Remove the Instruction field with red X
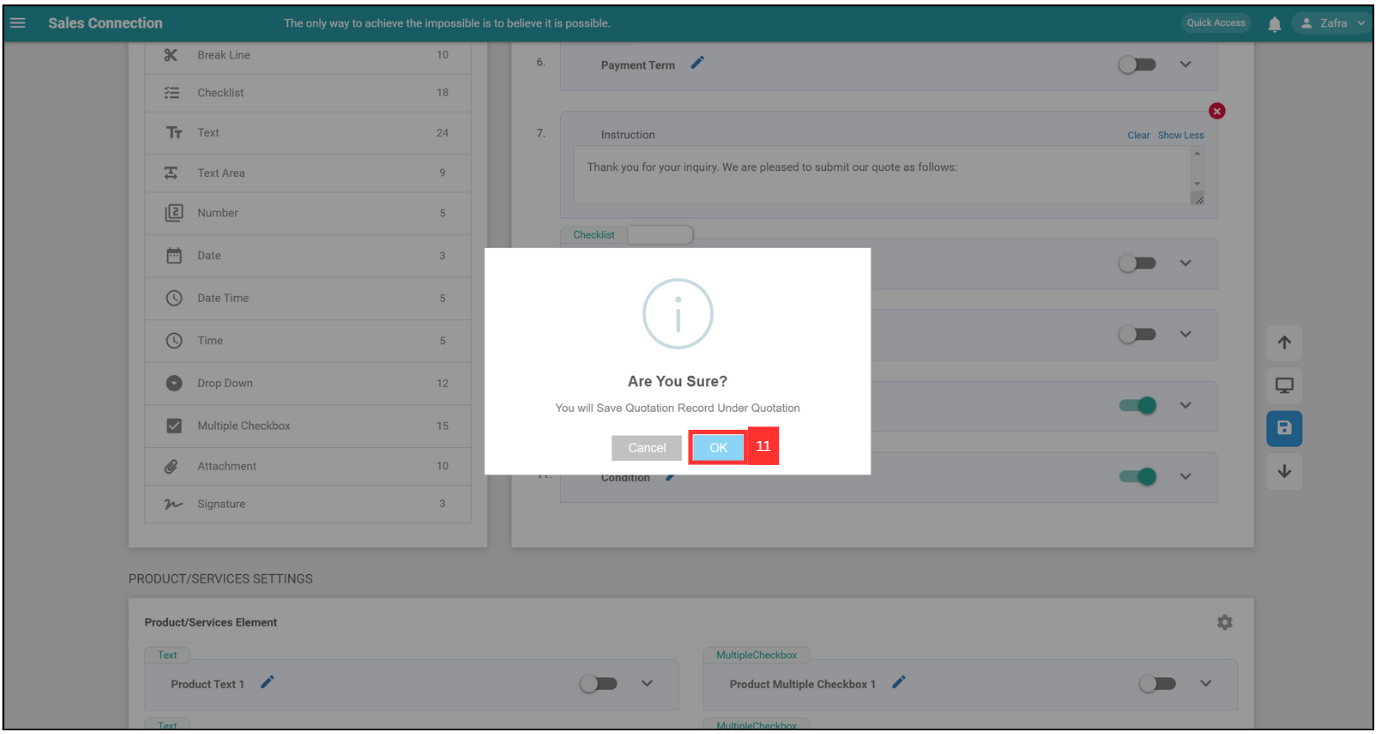1379x734 pixels. tap(1217, 111)
